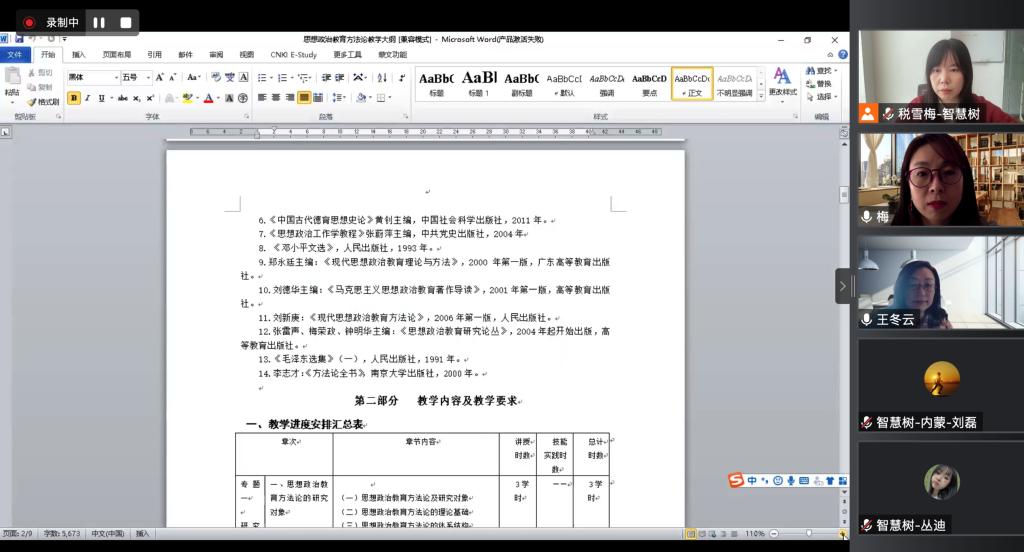Open the 插入 ribbon tab
This screenshot has height=552, width=1024.
(x=79, y=54)
